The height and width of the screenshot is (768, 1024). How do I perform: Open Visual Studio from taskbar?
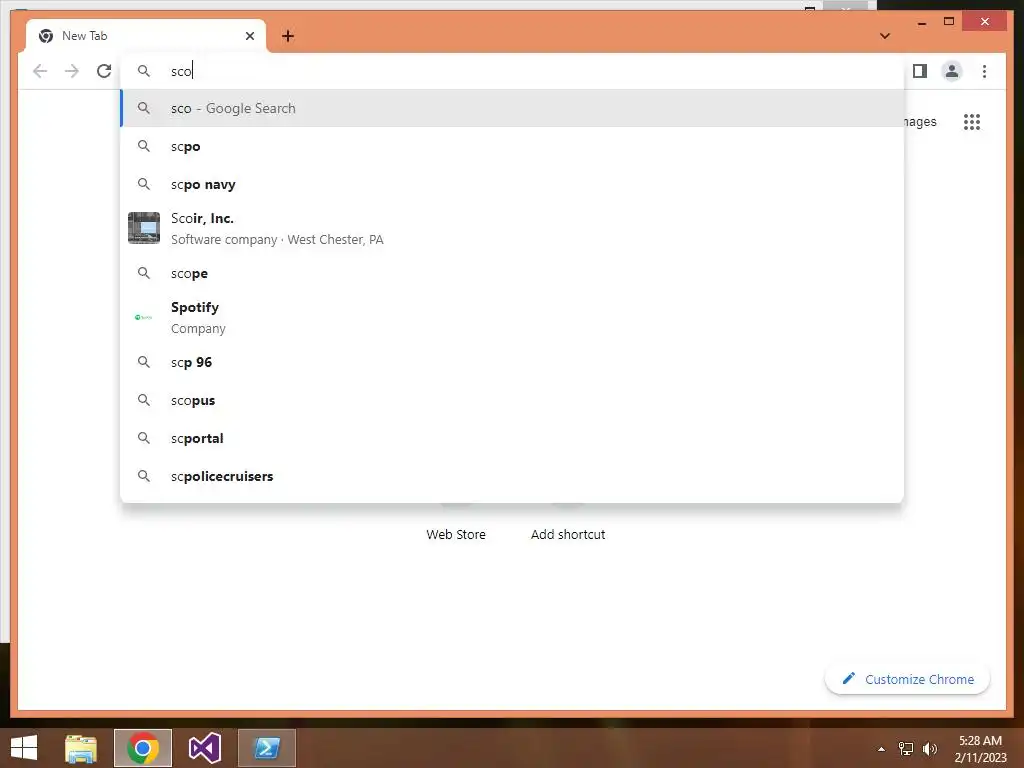pos(204,748)
